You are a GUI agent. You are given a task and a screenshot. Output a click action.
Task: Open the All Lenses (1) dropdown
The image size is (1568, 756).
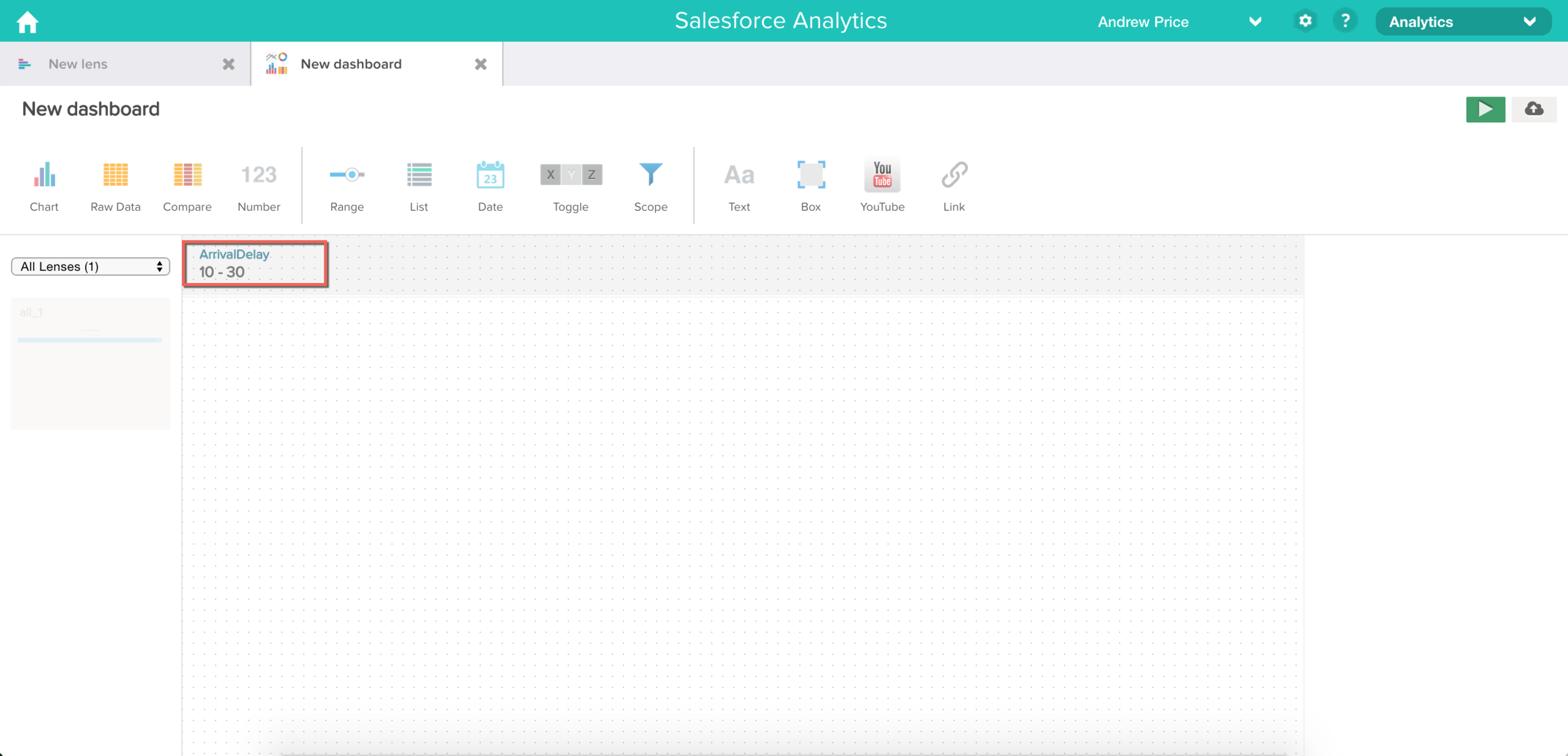90,267
